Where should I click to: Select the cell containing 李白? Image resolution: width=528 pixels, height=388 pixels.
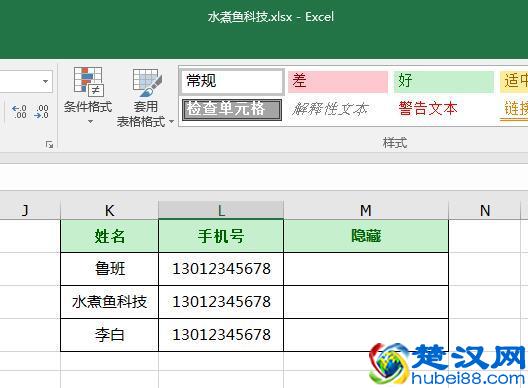[x=109, y=335]
